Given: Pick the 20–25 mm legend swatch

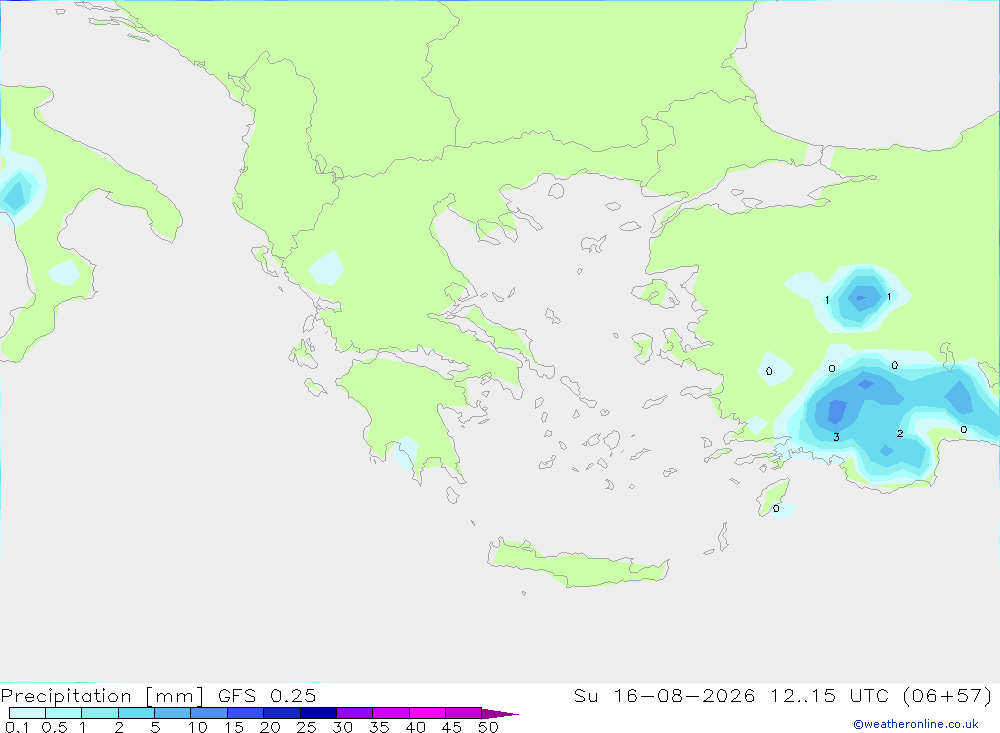Looking at the screenshot, I should click(x=282, y=713).
